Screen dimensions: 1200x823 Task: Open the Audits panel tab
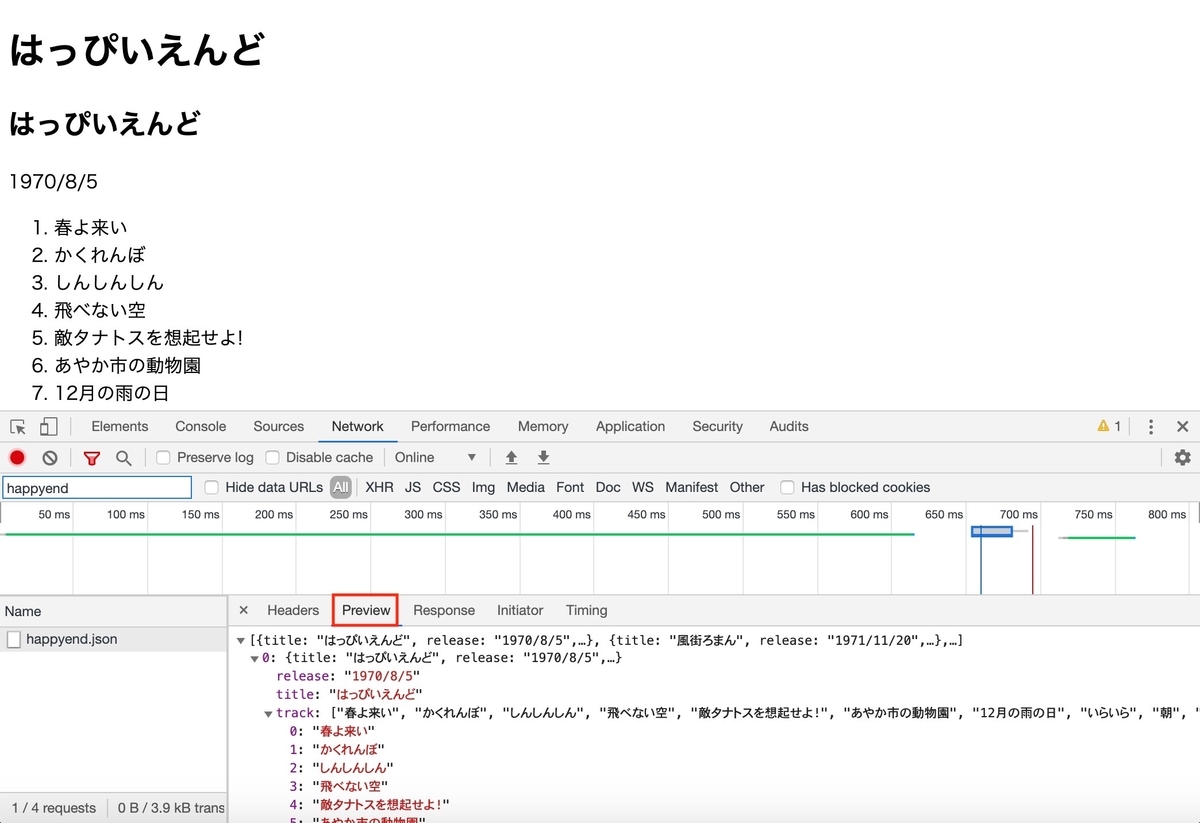pyautogui.click(x=789, y=426)
